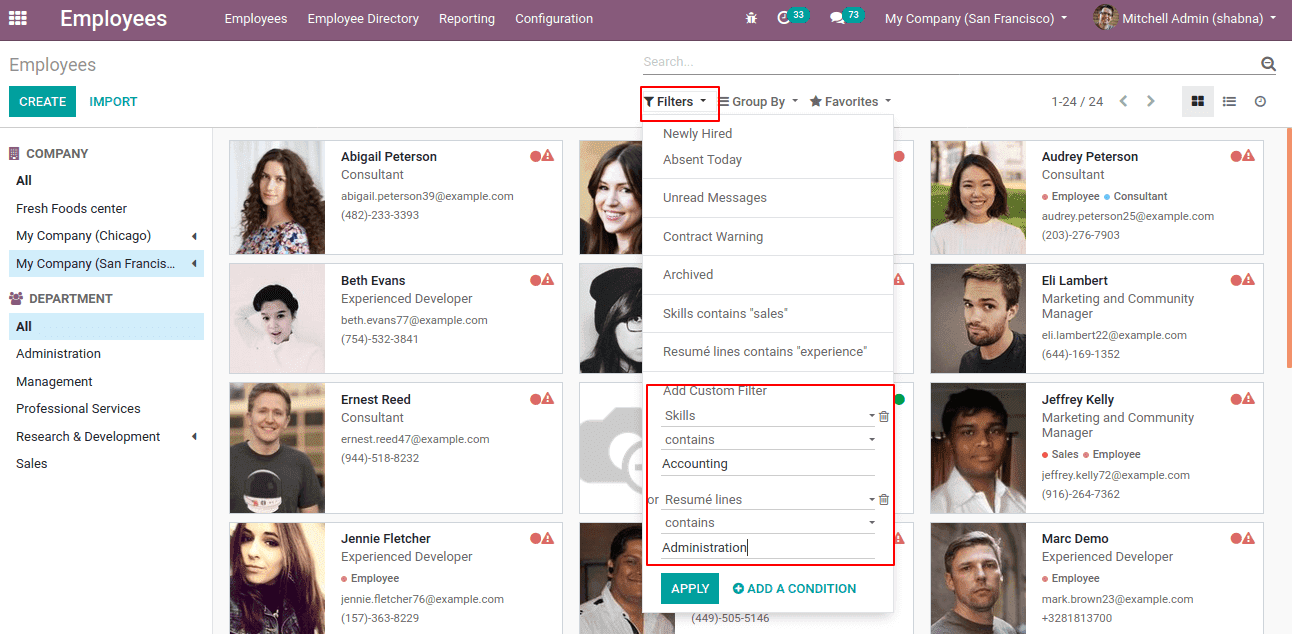Click ADD A CONDITION
This screenshot has height=634, width=1292.
794,589
